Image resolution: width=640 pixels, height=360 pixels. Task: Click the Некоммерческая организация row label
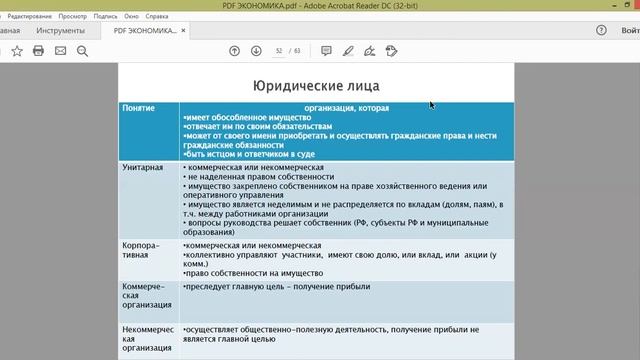pos(148,339)
